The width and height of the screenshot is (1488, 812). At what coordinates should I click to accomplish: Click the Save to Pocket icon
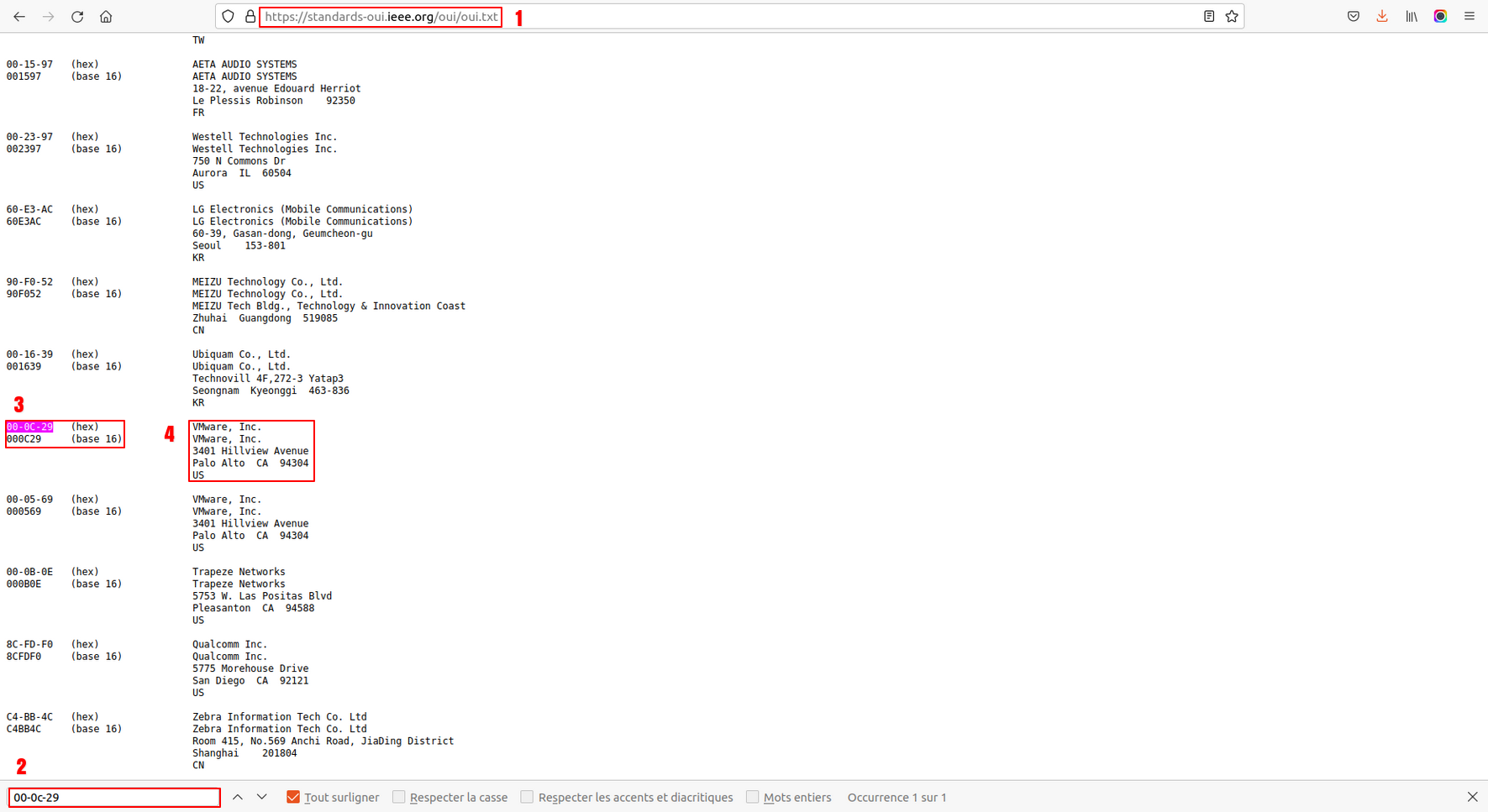[1354, 17]
